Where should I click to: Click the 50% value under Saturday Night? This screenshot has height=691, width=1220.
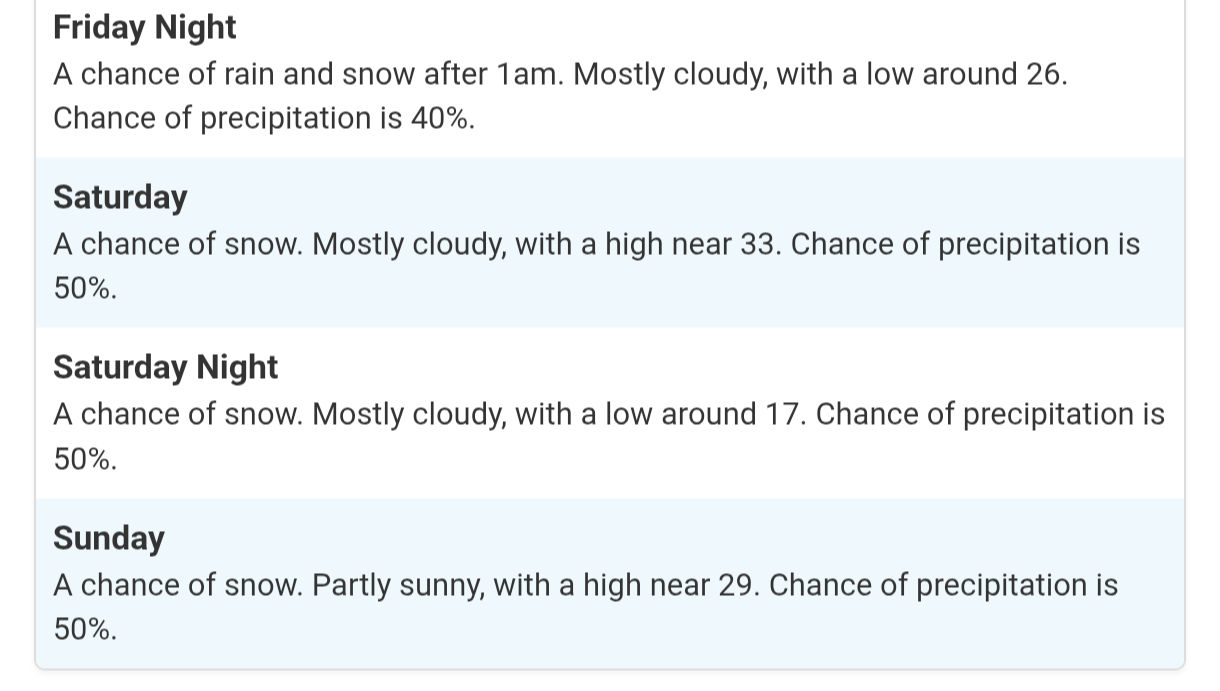pos(85,459)
